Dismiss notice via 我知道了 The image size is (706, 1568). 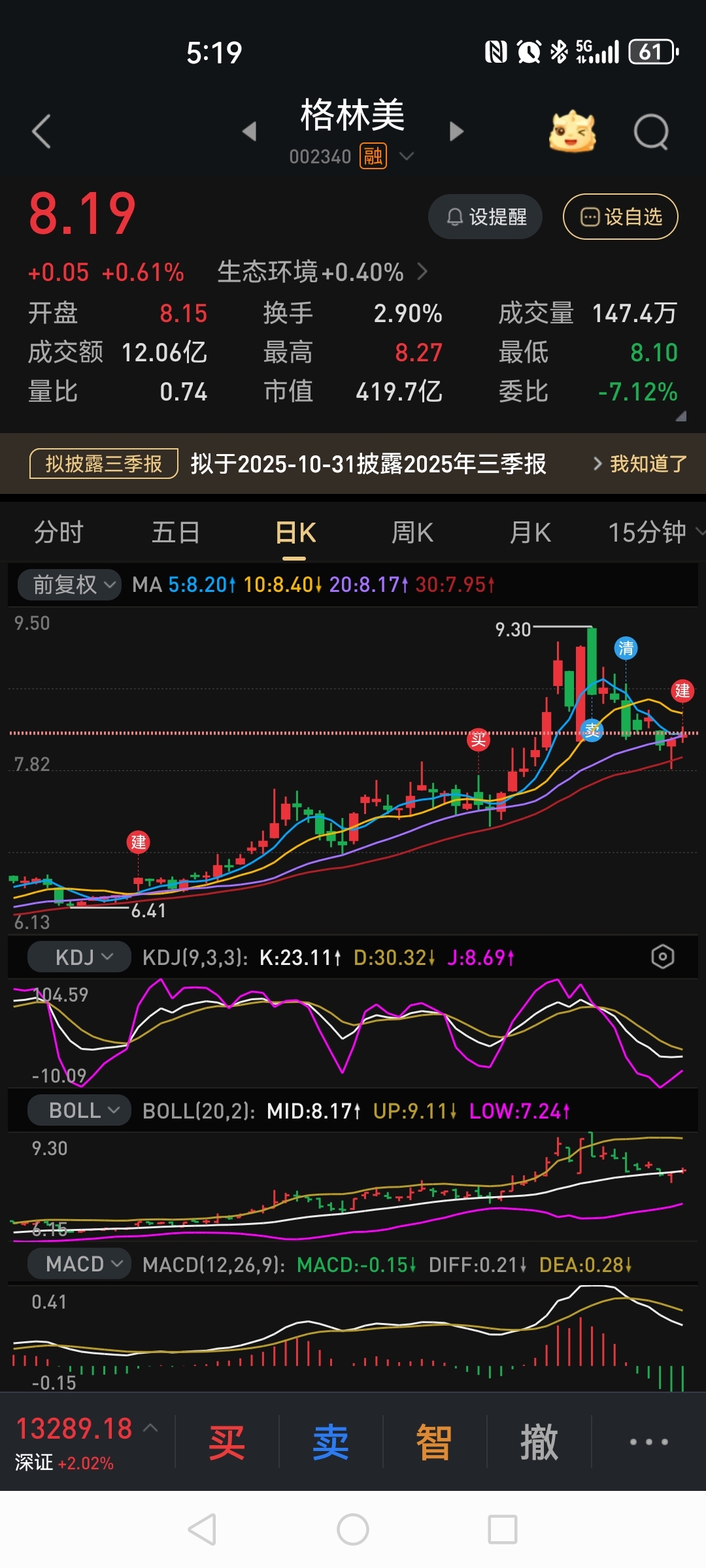pyautogui.click(x=648, y=464)
